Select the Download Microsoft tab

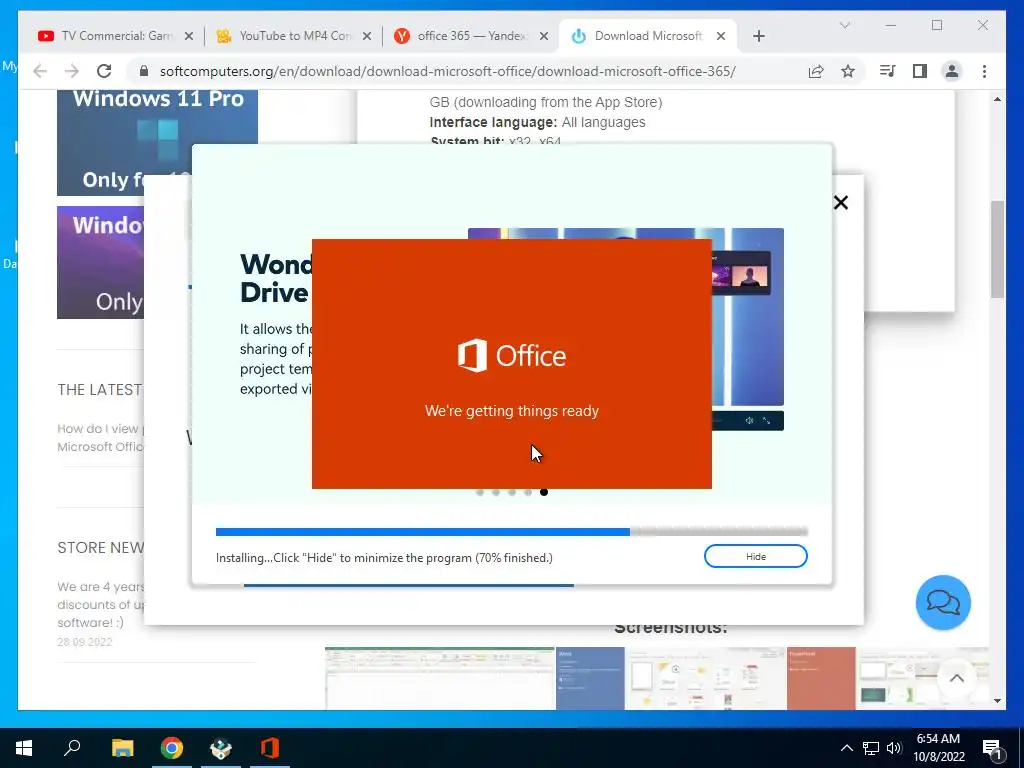point(648,36)
